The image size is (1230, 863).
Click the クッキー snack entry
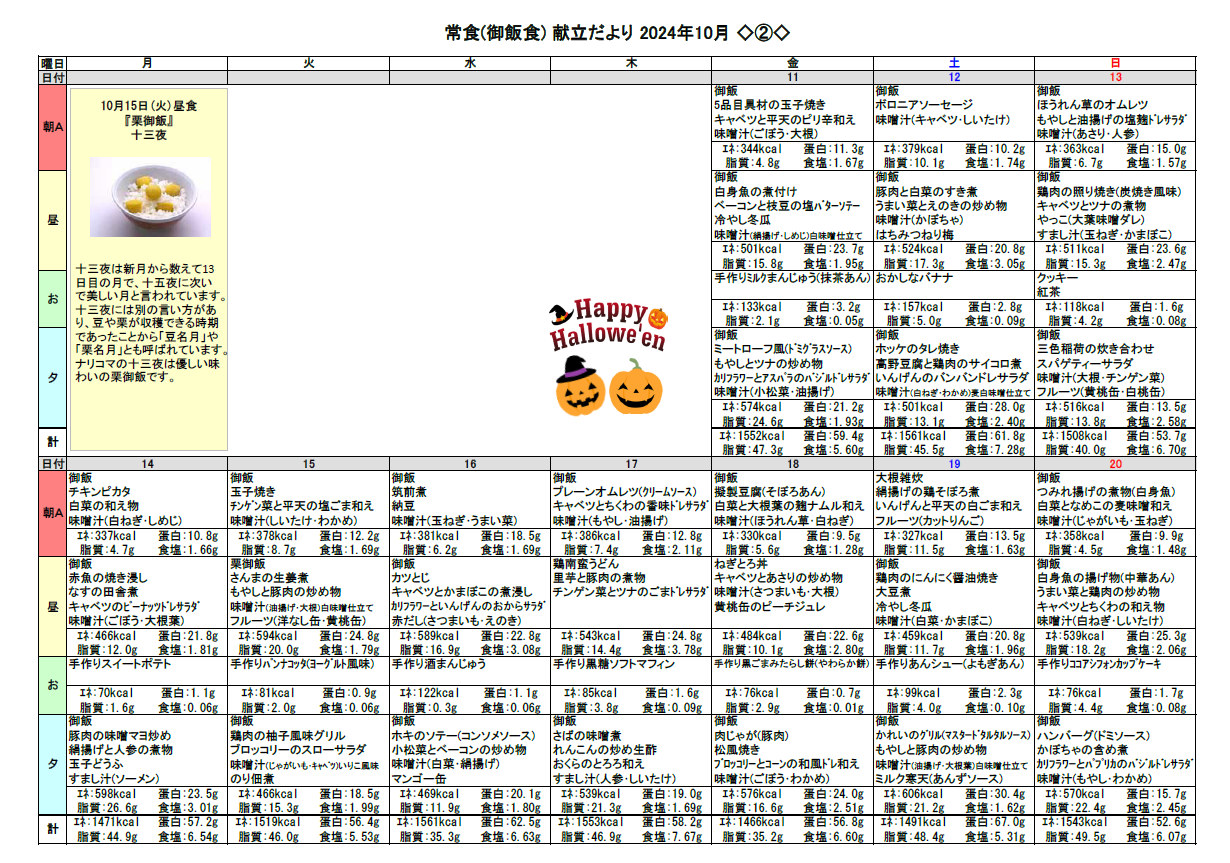pos(1058,277)
